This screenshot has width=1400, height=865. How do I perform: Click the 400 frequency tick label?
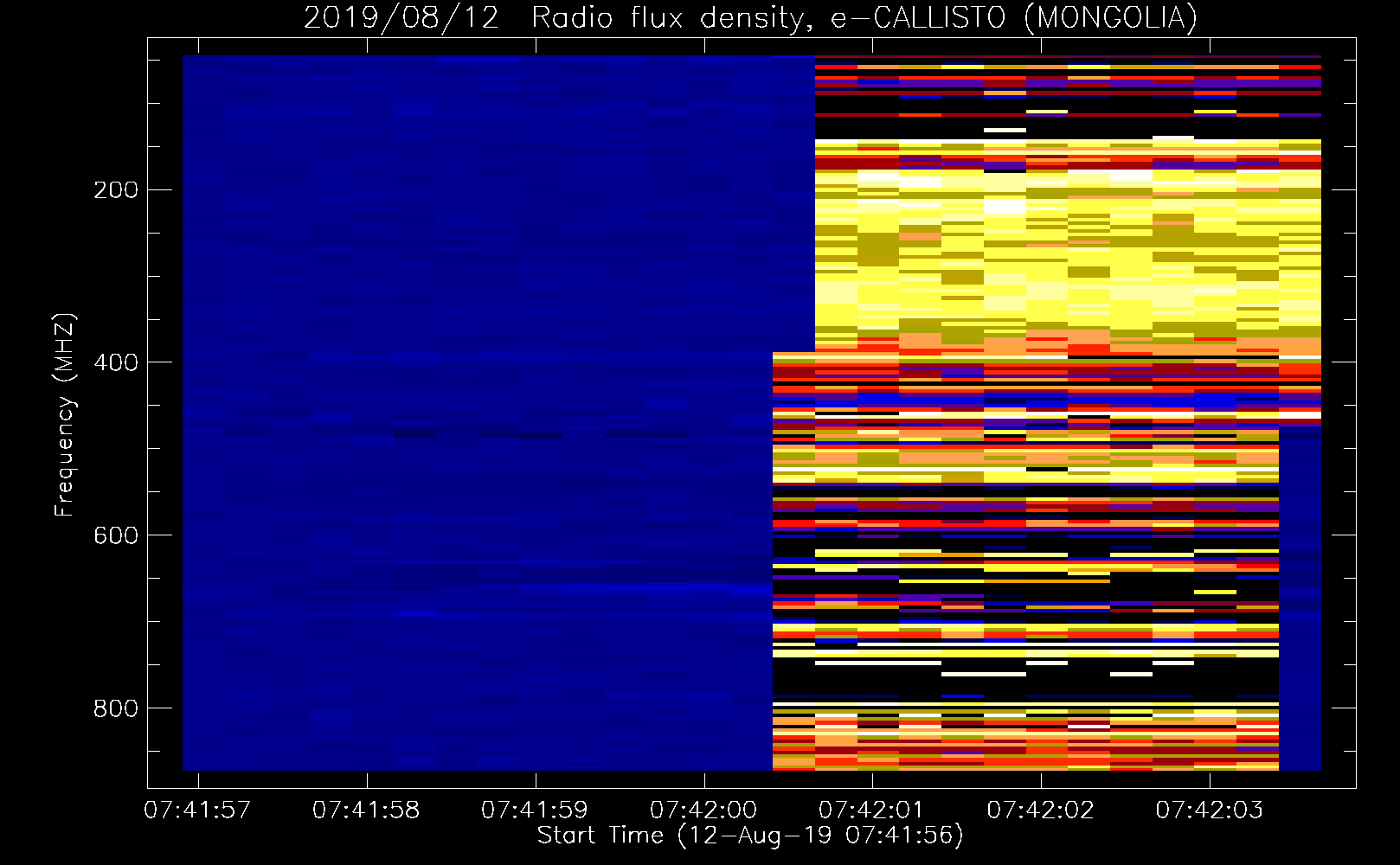pos(116,362)
